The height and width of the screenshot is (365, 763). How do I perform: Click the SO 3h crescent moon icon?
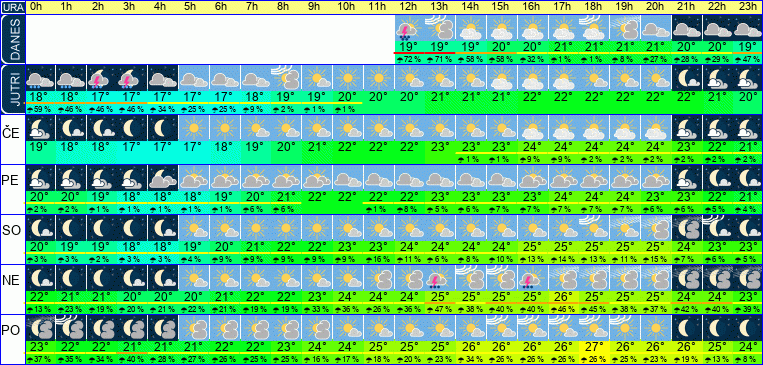point(132,228)
